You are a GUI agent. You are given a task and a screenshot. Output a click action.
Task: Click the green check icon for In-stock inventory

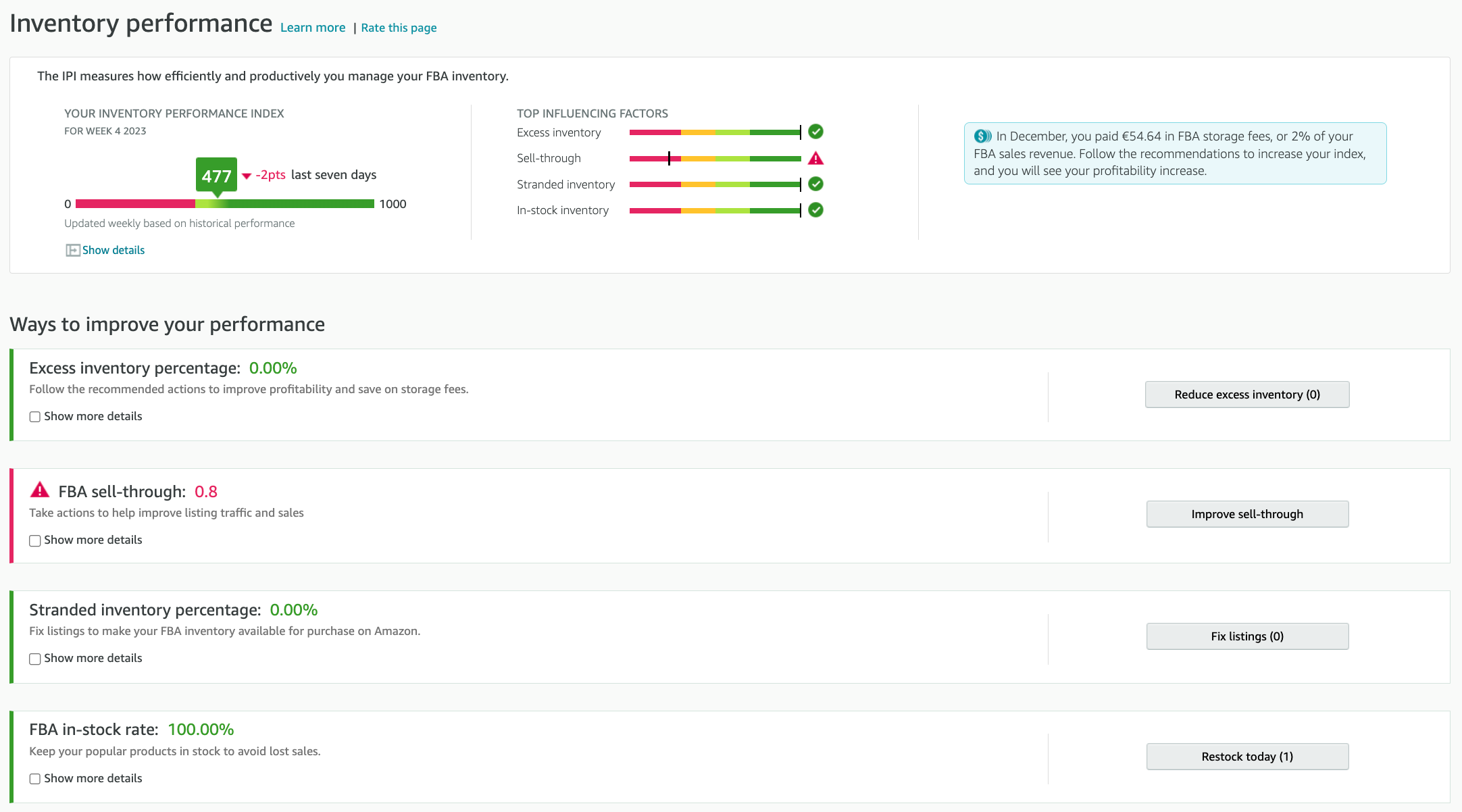[x=815, y=210]
